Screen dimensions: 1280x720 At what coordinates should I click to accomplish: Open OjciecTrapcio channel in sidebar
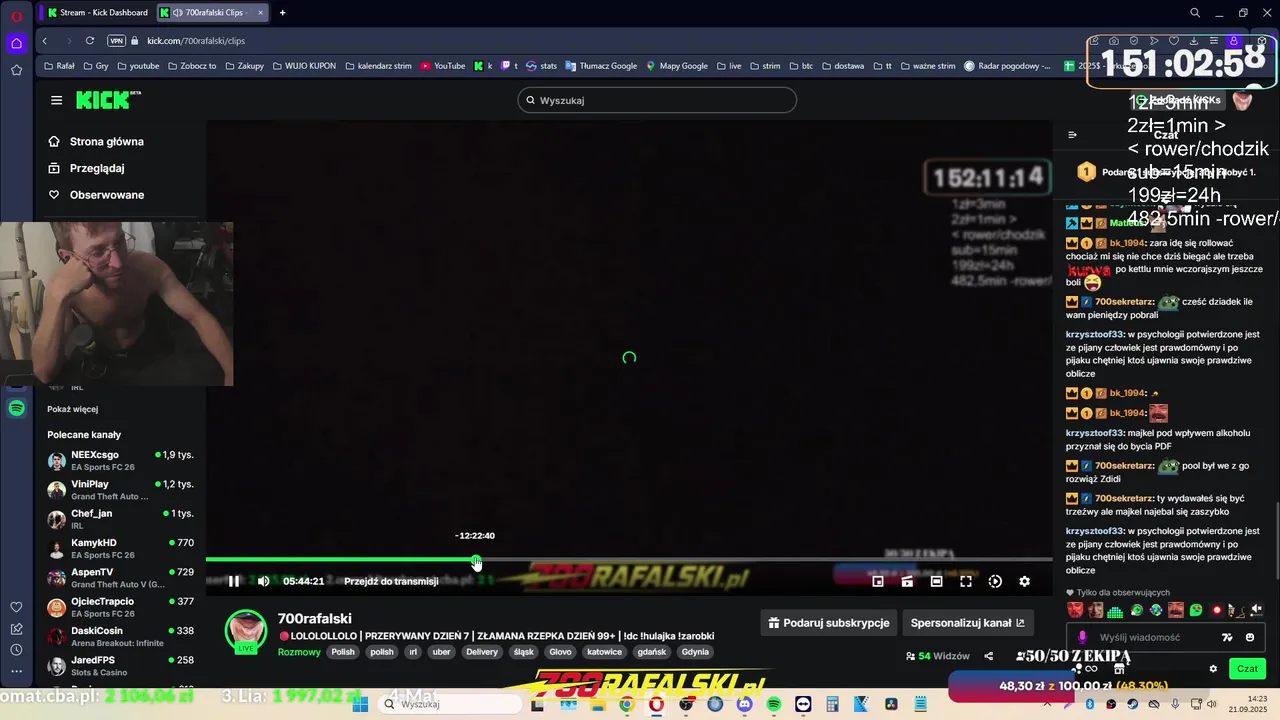[x=120, y=607]
